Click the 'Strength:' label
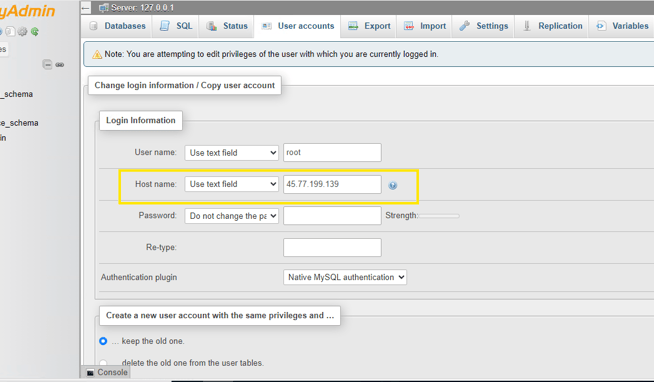654x382 pixels. [x=401, y=215]
